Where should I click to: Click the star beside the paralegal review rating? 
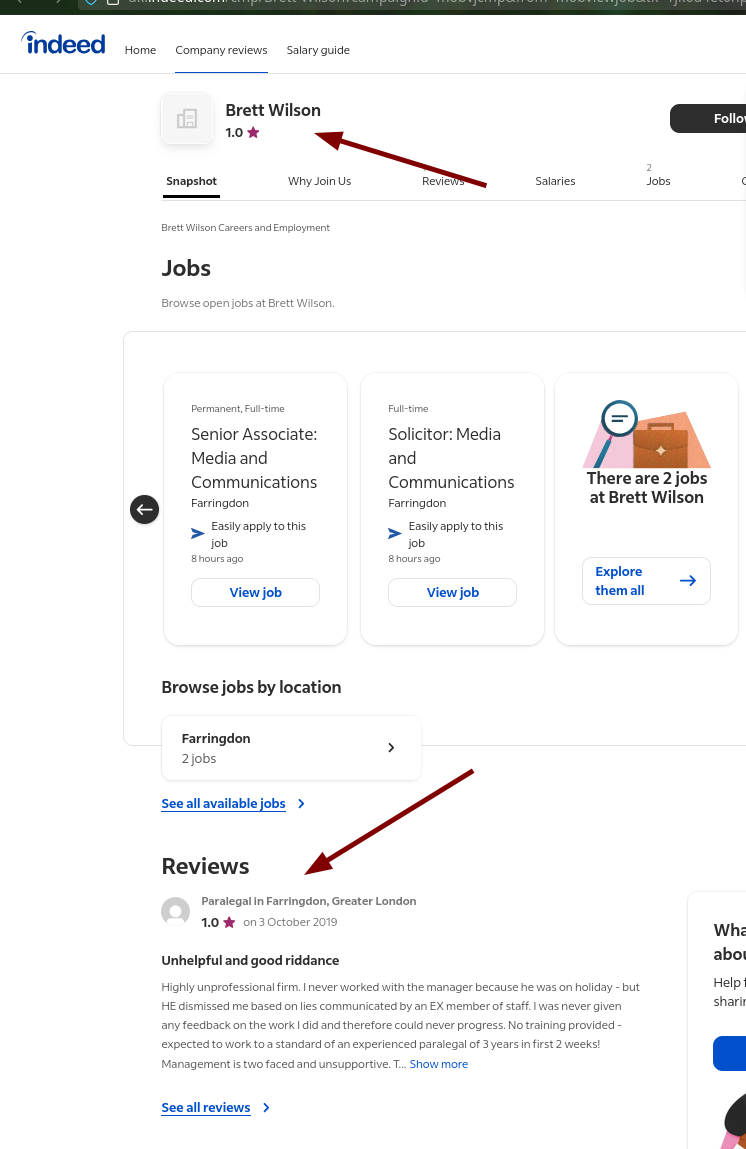[229, 923]
